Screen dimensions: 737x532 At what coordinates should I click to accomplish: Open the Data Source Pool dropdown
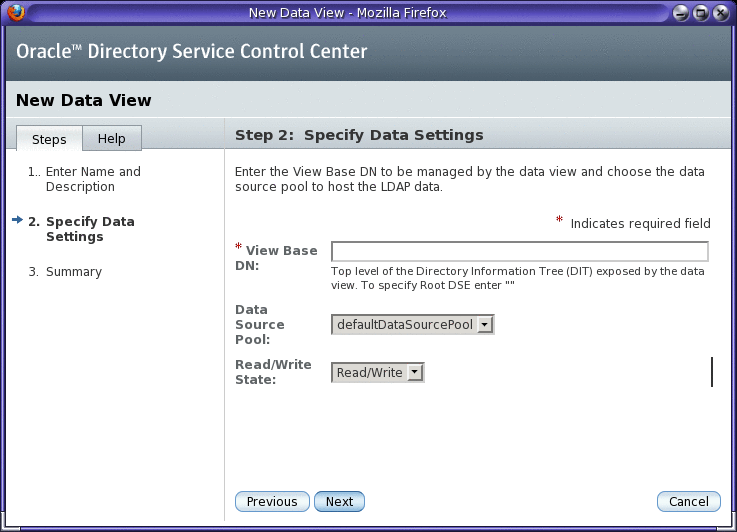[x=413, y=324]
